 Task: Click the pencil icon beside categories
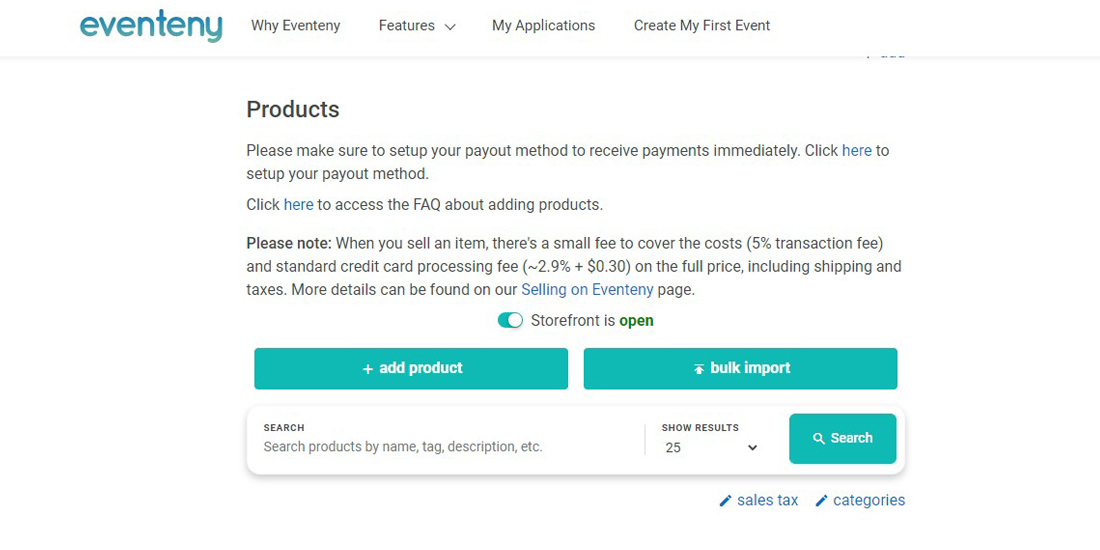pos(822,501)
